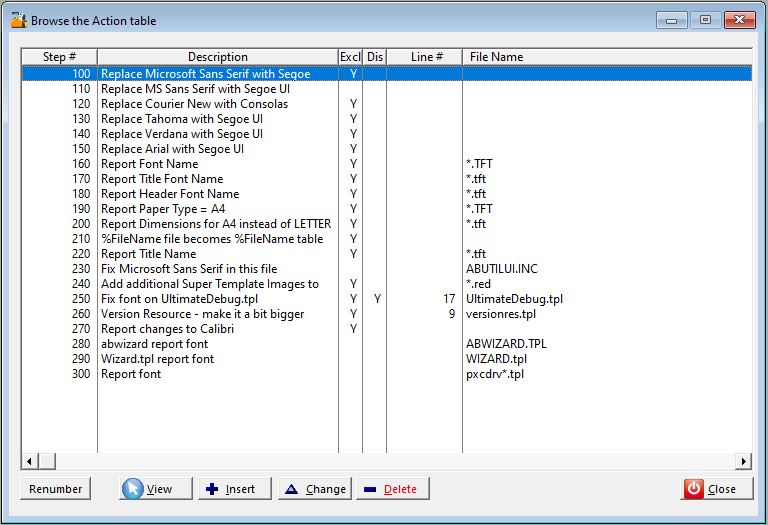Click the Delete button minus icon

click(x=370, y=489)
